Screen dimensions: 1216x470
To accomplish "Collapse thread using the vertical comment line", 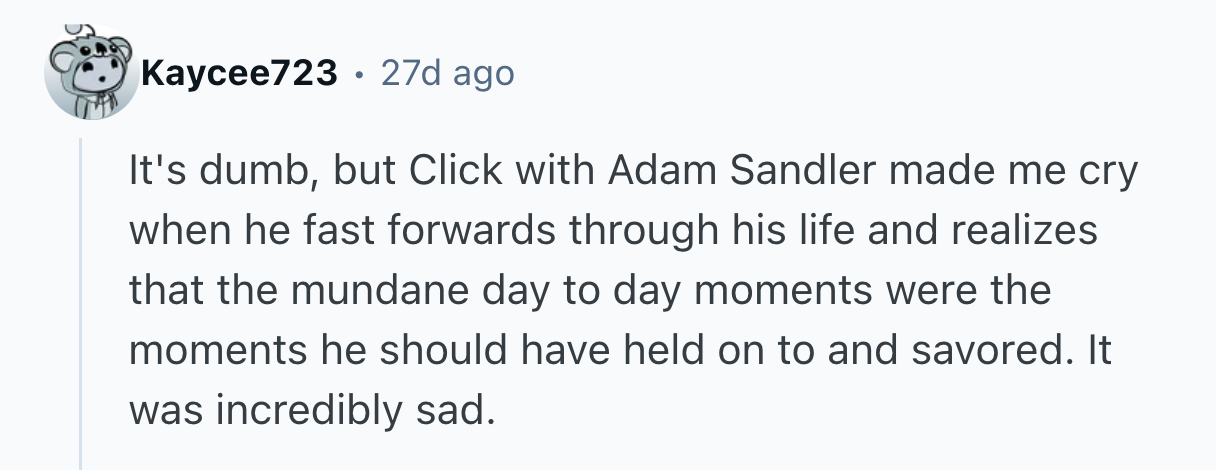I will [82, 300].
